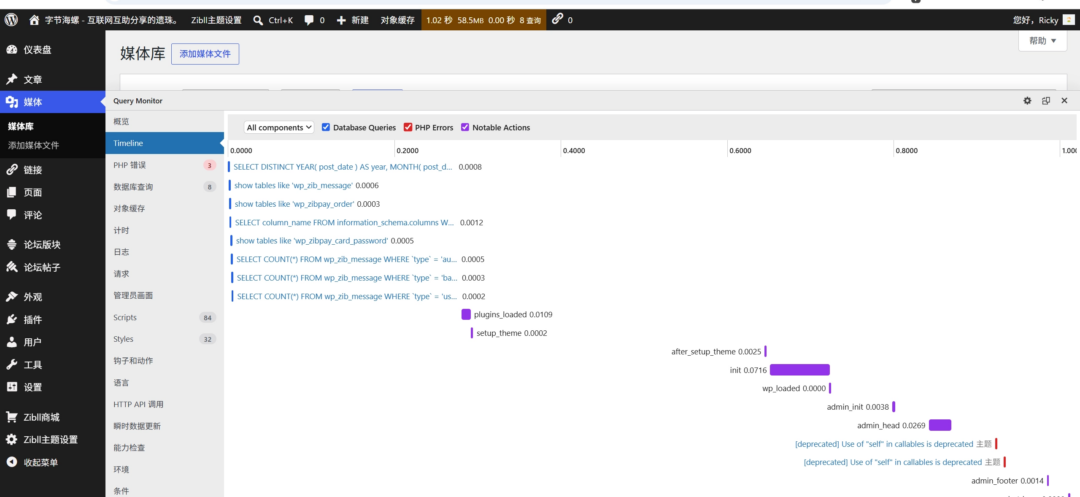Expand the 帮助 help dropdown
Viewport: 1080px width, 497px height.
click(1043, 41)
